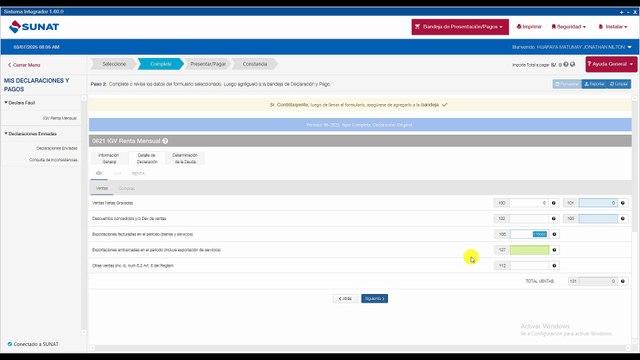Viewport: 640px width, 360px height.
Task: Click the help icon for field 127
Action: pyautogui.click(x=554, y=250)
